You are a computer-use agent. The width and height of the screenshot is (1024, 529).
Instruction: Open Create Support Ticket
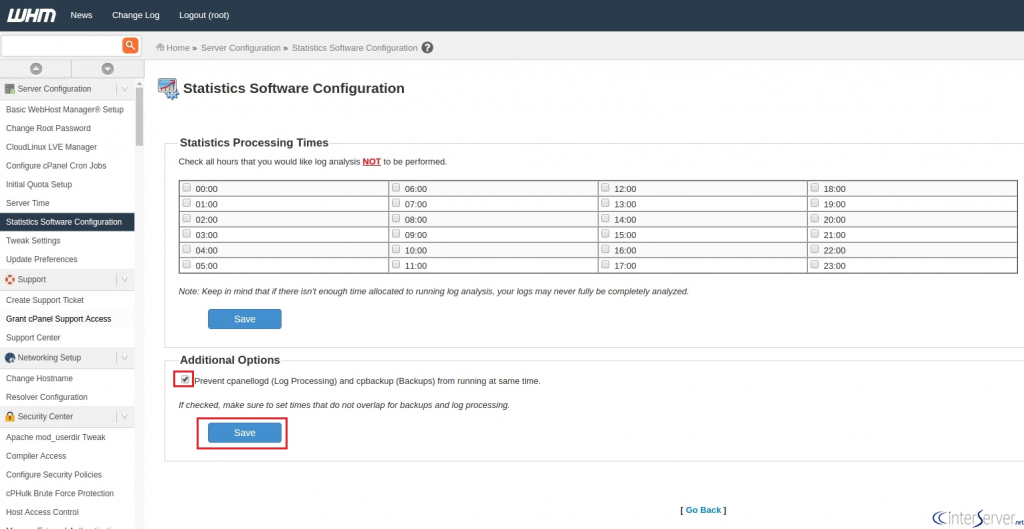coord(45,300)
